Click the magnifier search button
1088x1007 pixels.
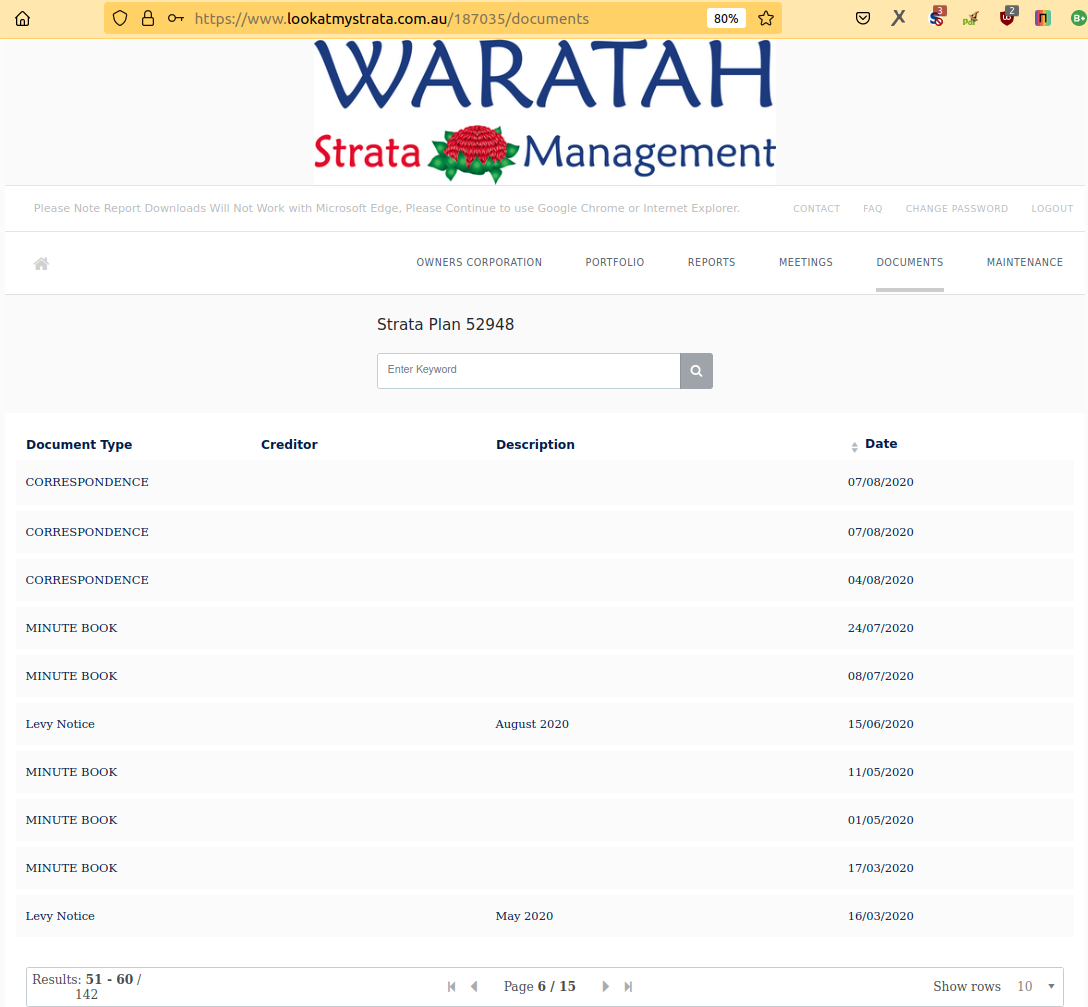click(x=696, y=371)
